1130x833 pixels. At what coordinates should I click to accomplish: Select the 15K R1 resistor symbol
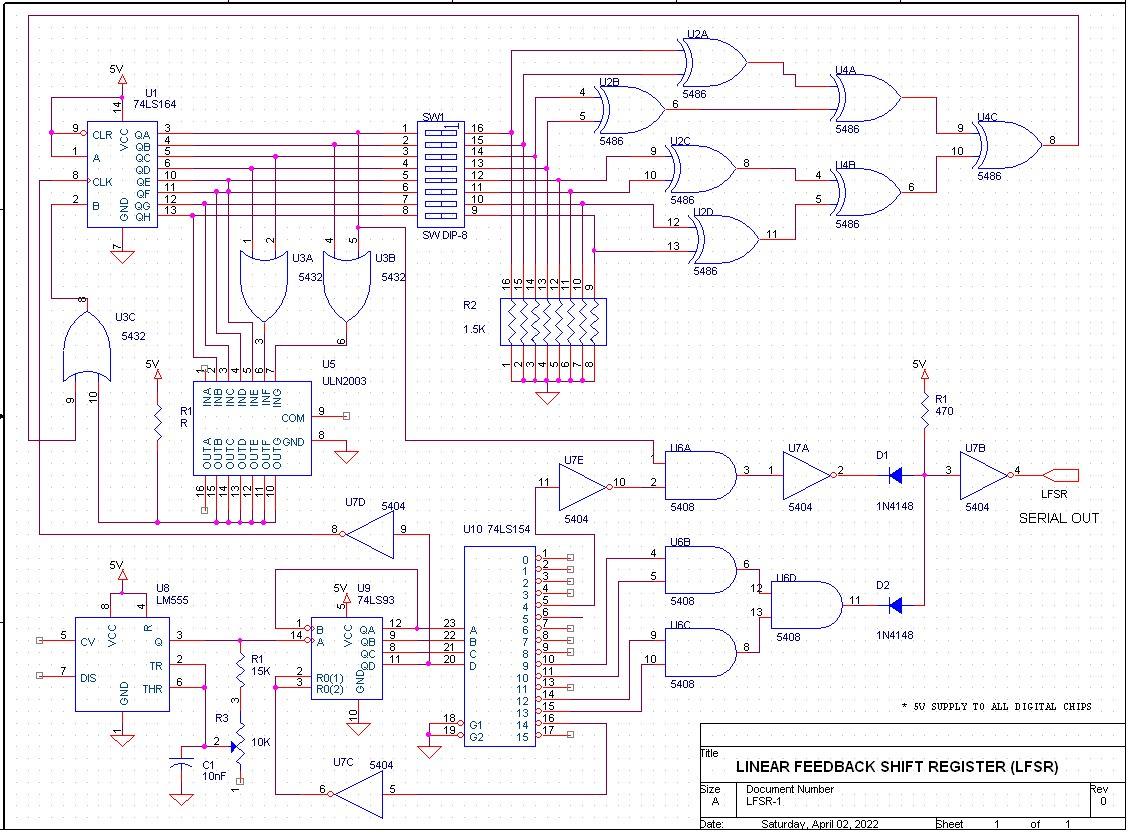[x=240, y=669]
